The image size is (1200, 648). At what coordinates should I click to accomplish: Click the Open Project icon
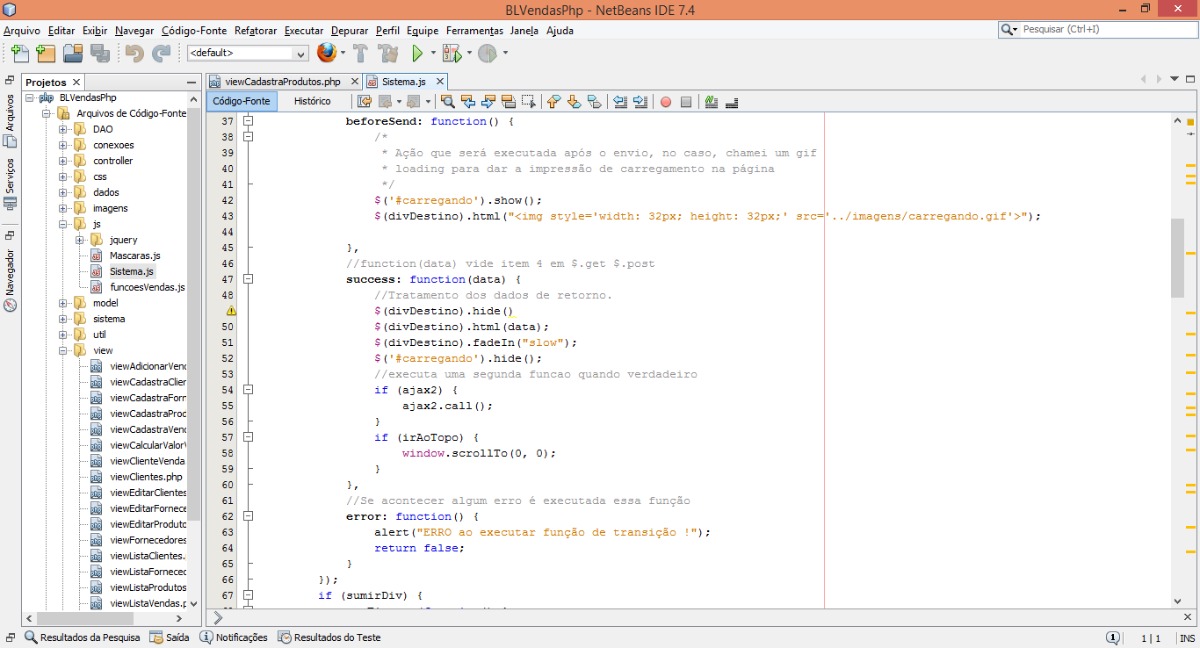coord(72,53)
